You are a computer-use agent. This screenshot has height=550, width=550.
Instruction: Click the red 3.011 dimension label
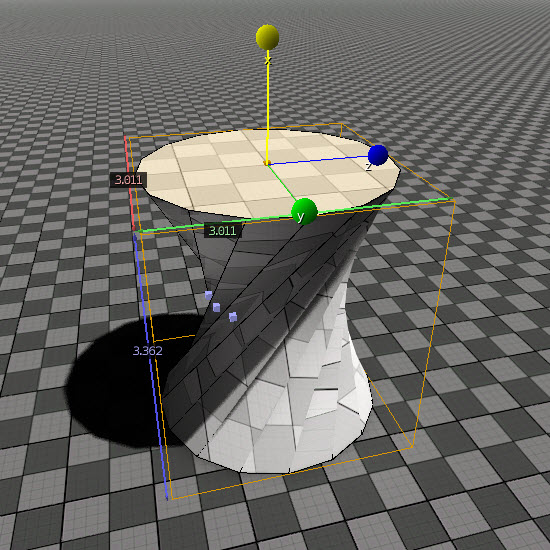pos(128,180)
